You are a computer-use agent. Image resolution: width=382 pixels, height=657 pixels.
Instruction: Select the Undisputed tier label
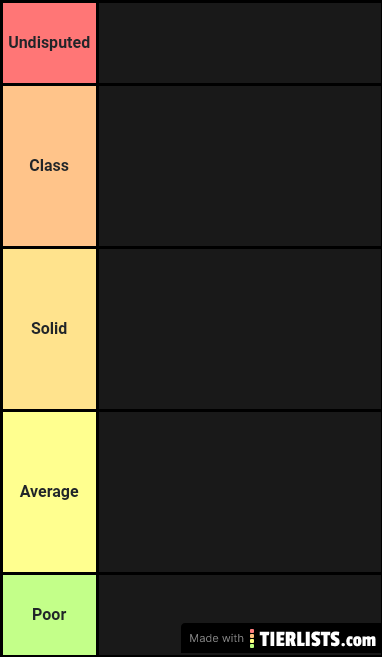tap(49, 43)
